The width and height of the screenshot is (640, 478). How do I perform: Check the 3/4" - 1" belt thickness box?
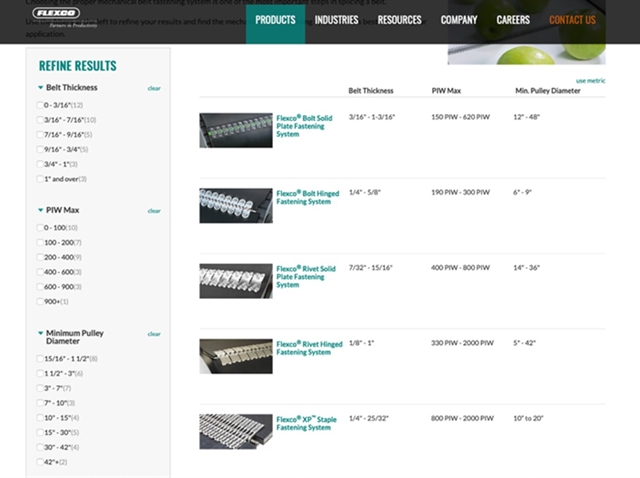tap(40, 164)
